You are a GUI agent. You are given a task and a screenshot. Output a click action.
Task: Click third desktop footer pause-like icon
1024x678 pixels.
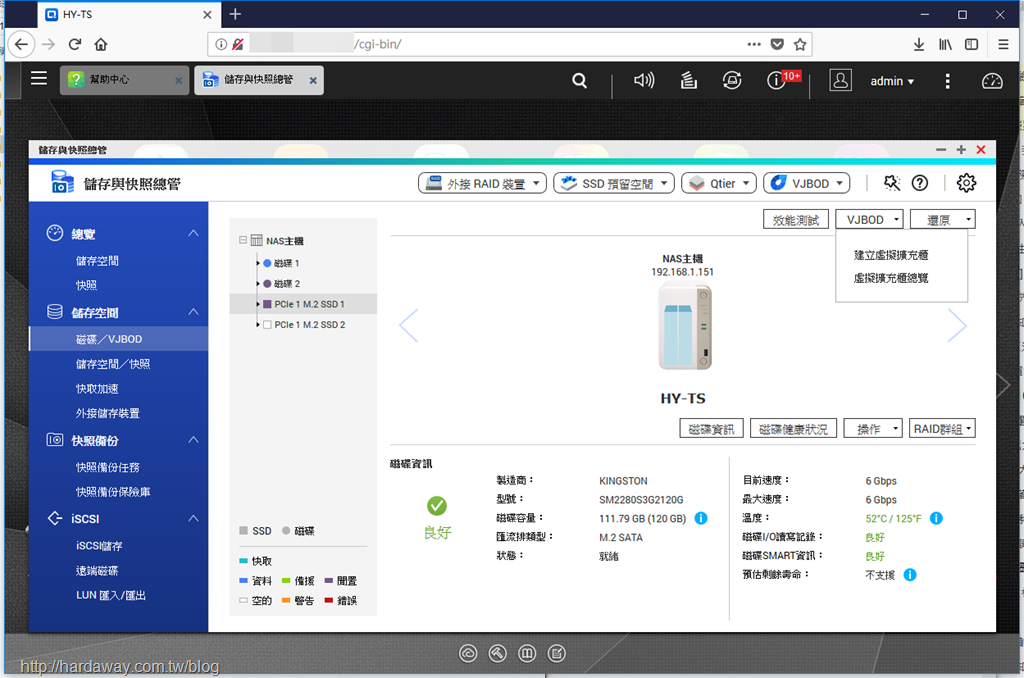(x=527, y=653)
